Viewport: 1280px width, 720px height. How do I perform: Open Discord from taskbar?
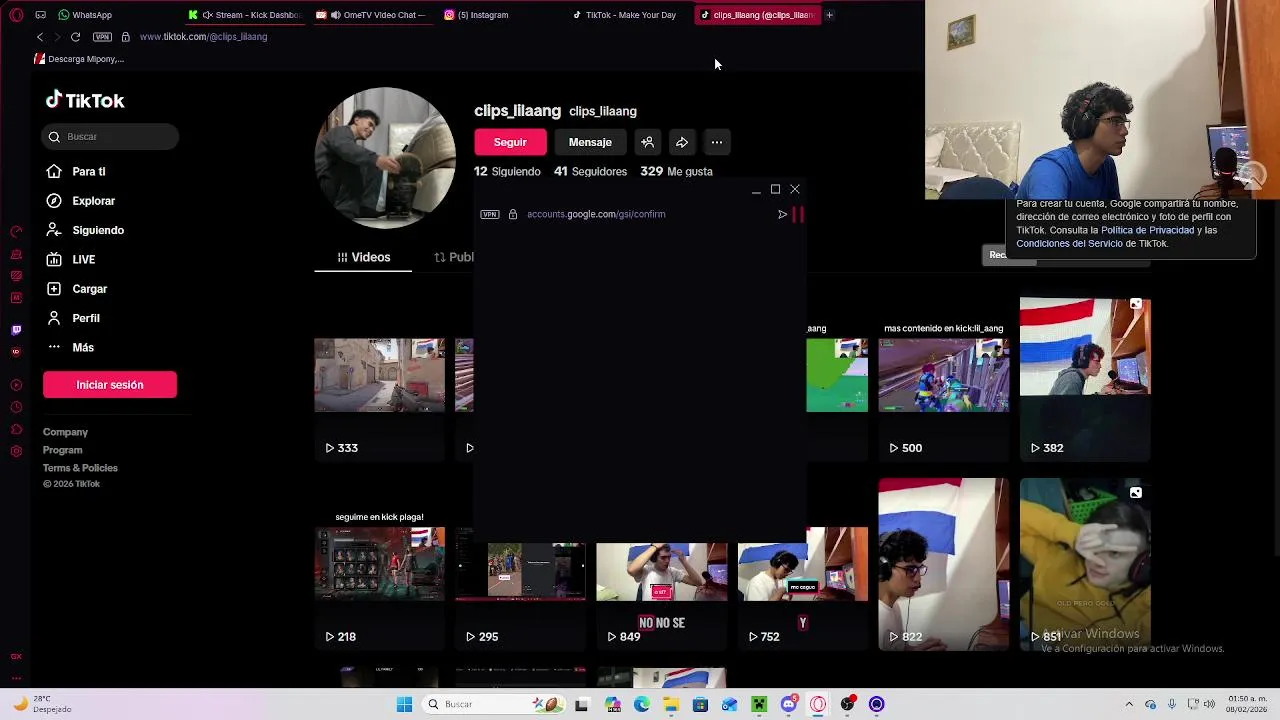(789, 704)
